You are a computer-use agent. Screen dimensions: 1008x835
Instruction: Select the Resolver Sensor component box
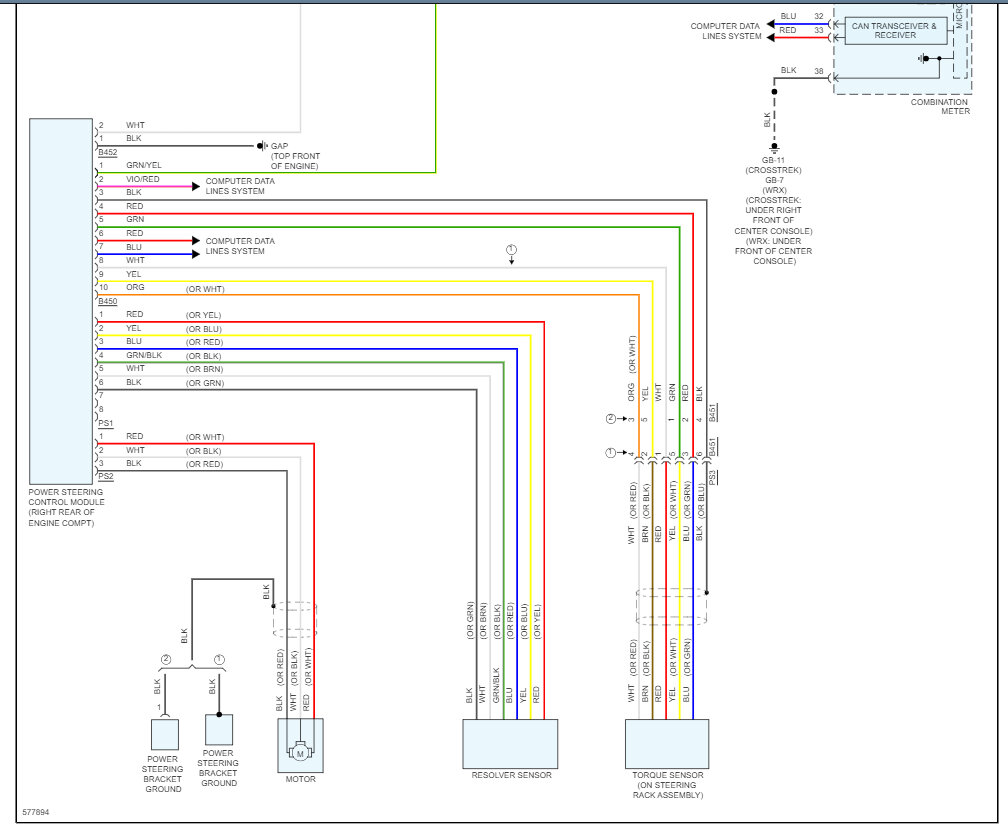coord(510,744)
